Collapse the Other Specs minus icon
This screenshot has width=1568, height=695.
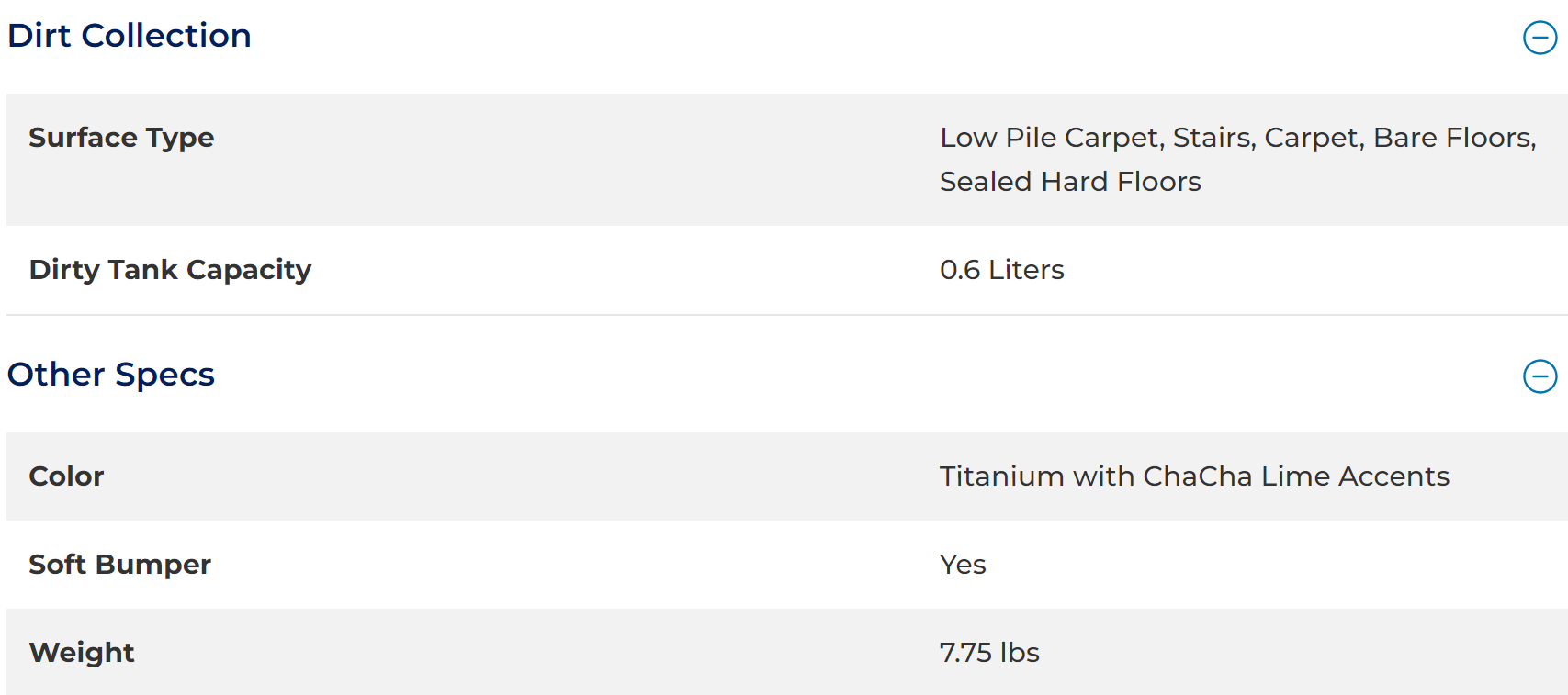[x=1540, y=376]
